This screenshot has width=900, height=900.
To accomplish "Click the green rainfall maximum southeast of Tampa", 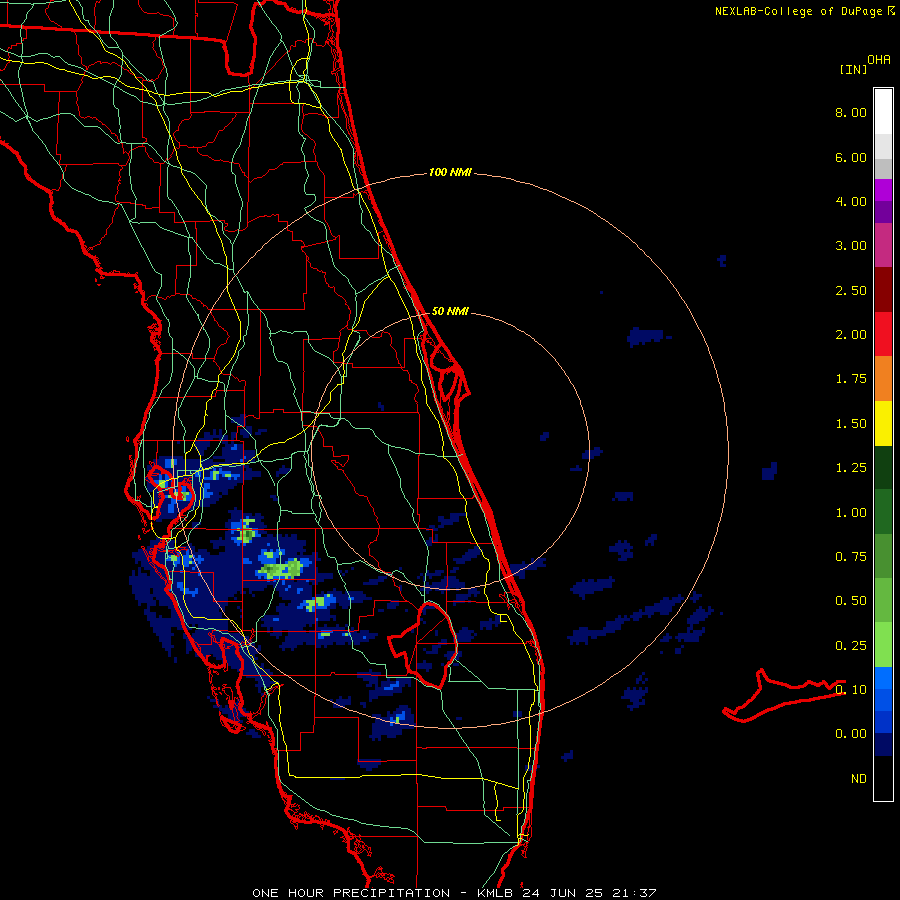I will [281, 569].
